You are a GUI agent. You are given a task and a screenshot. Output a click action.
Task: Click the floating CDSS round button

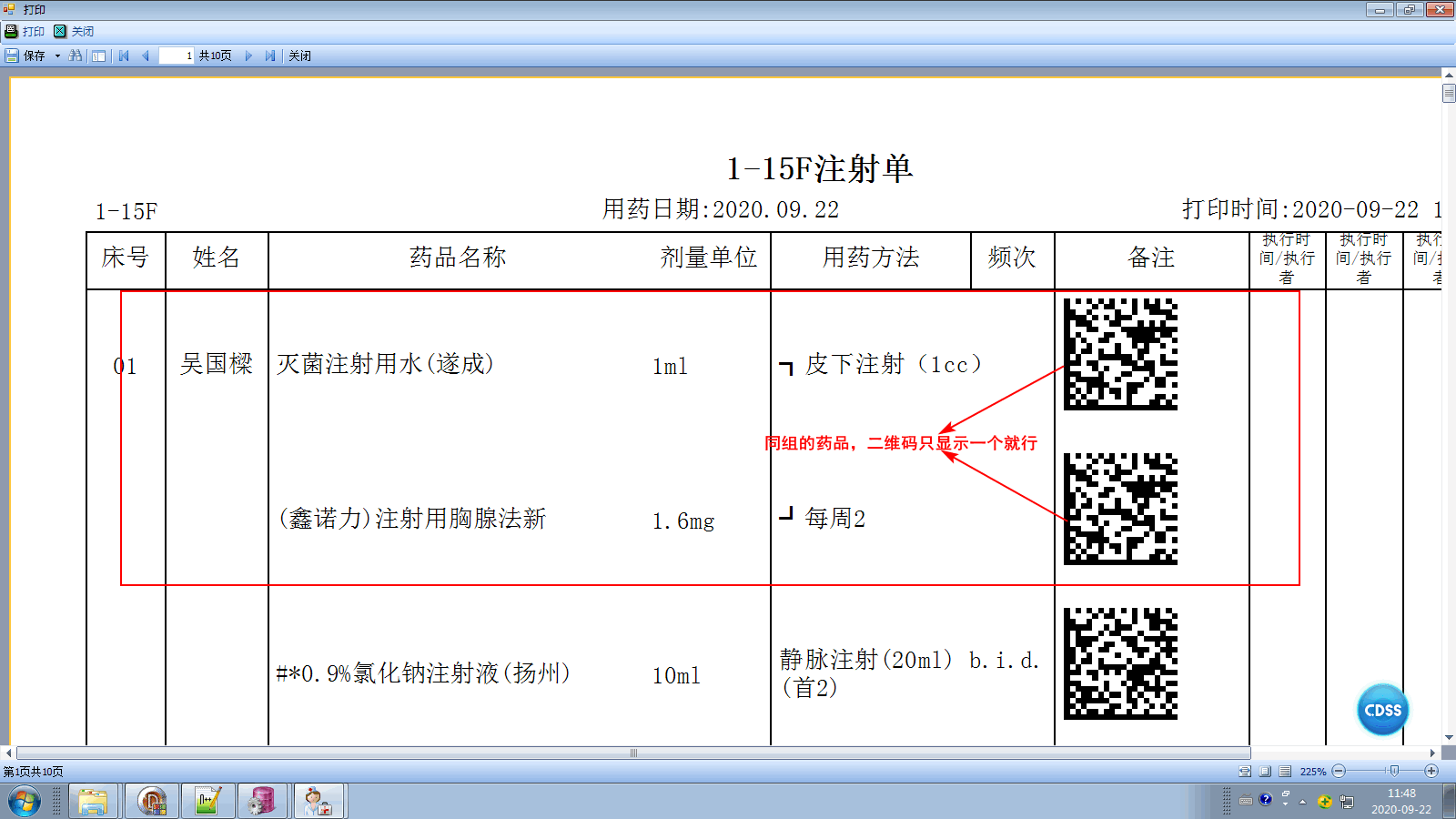coord(1382,710)
